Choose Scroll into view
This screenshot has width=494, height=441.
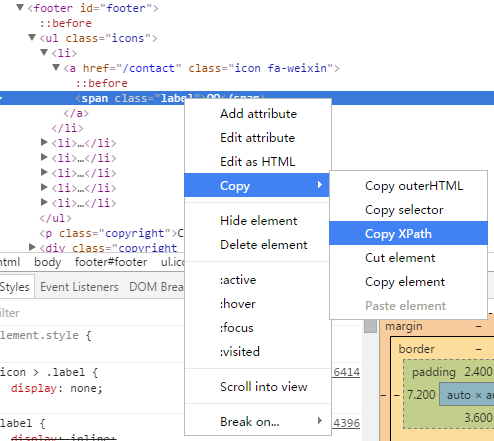[x=258, y=387]
